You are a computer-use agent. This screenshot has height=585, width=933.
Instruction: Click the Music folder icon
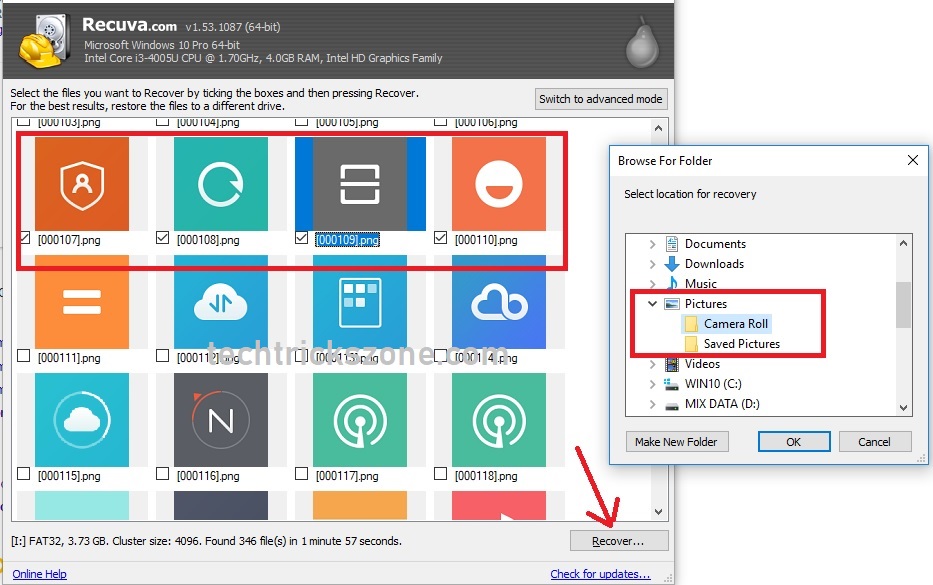tap(673, 284)
